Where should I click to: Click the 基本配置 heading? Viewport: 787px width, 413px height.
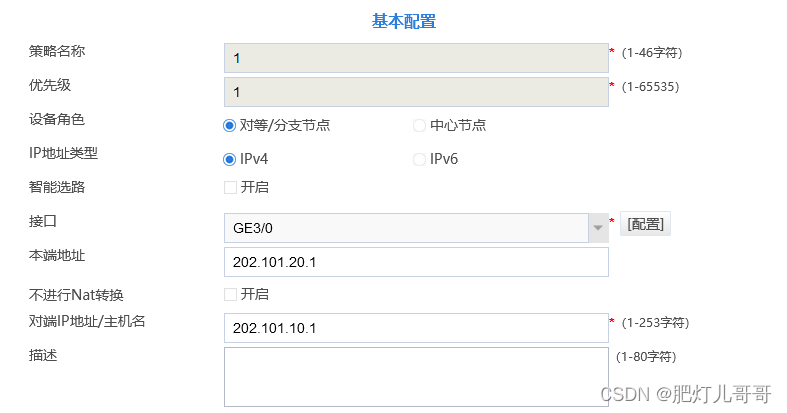coord(404,21)
